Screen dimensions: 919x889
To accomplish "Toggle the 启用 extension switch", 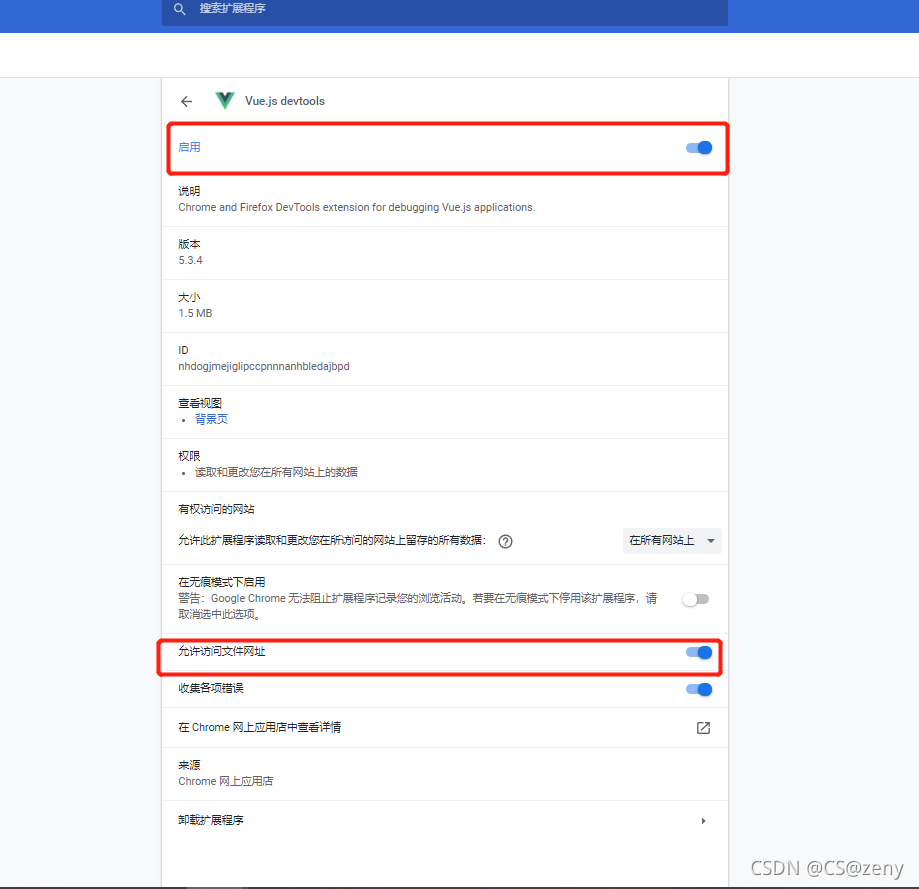I will point(699,148).
